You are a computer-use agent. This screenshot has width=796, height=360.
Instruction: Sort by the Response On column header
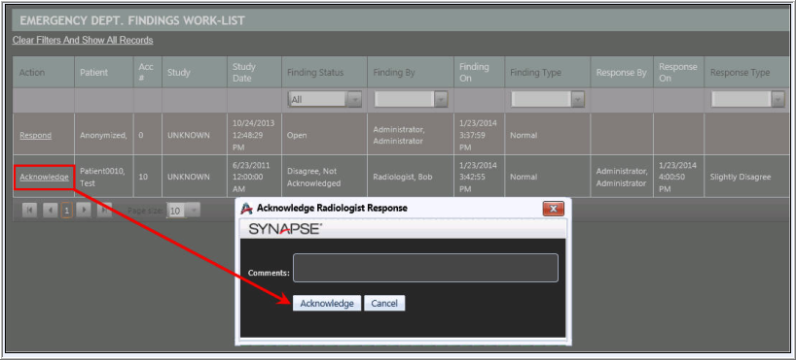tap(679, 72)
